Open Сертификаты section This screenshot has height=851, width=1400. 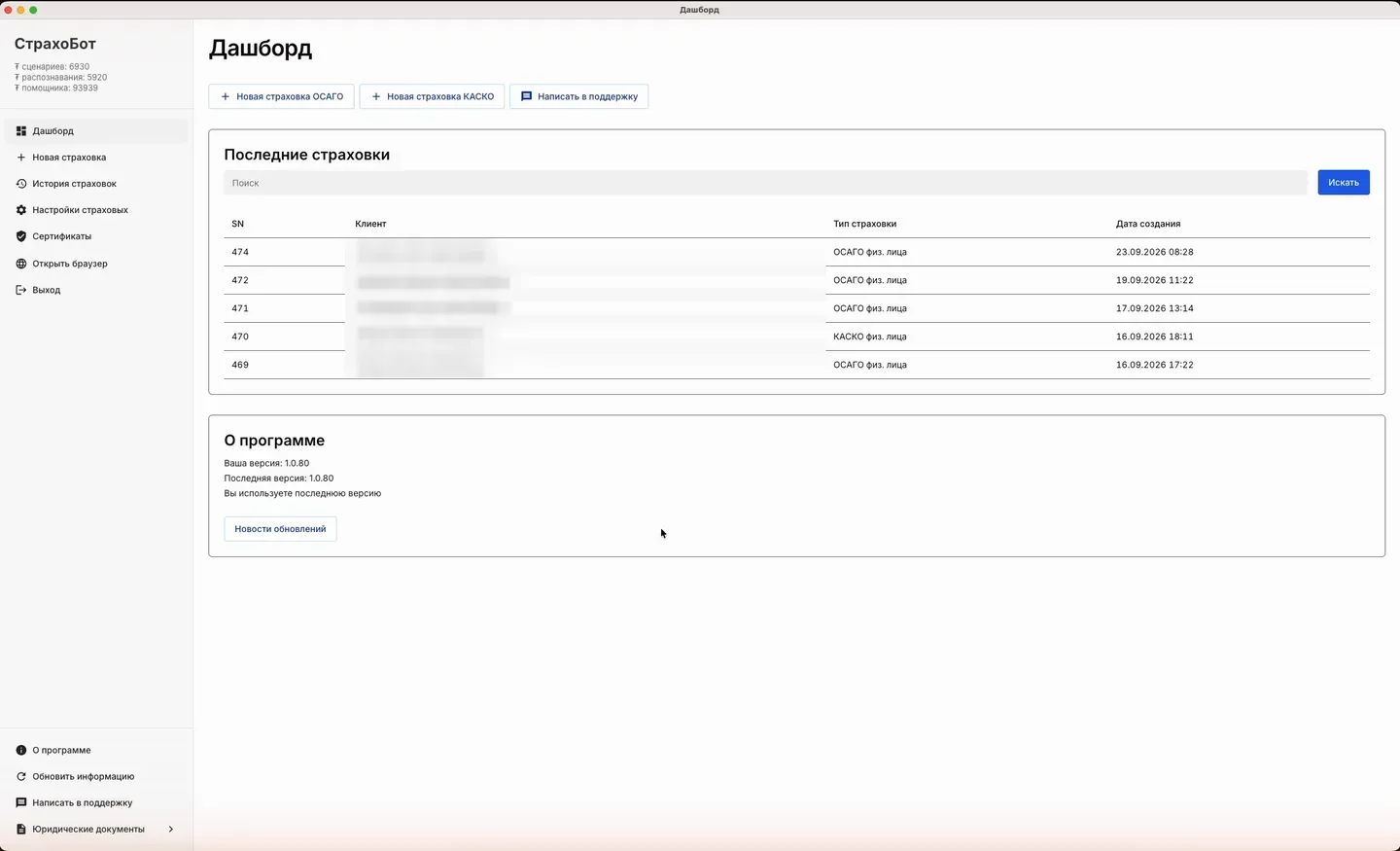point(96,236)
